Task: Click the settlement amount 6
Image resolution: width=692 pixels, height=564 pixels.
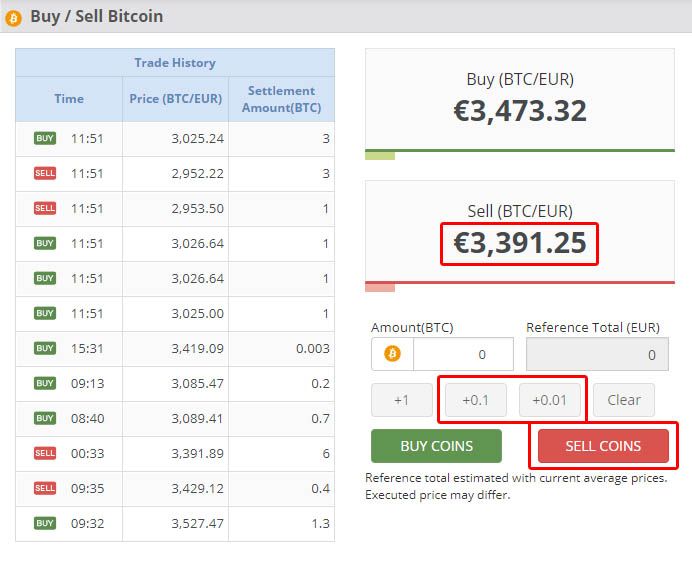Action: pos(326,453)
